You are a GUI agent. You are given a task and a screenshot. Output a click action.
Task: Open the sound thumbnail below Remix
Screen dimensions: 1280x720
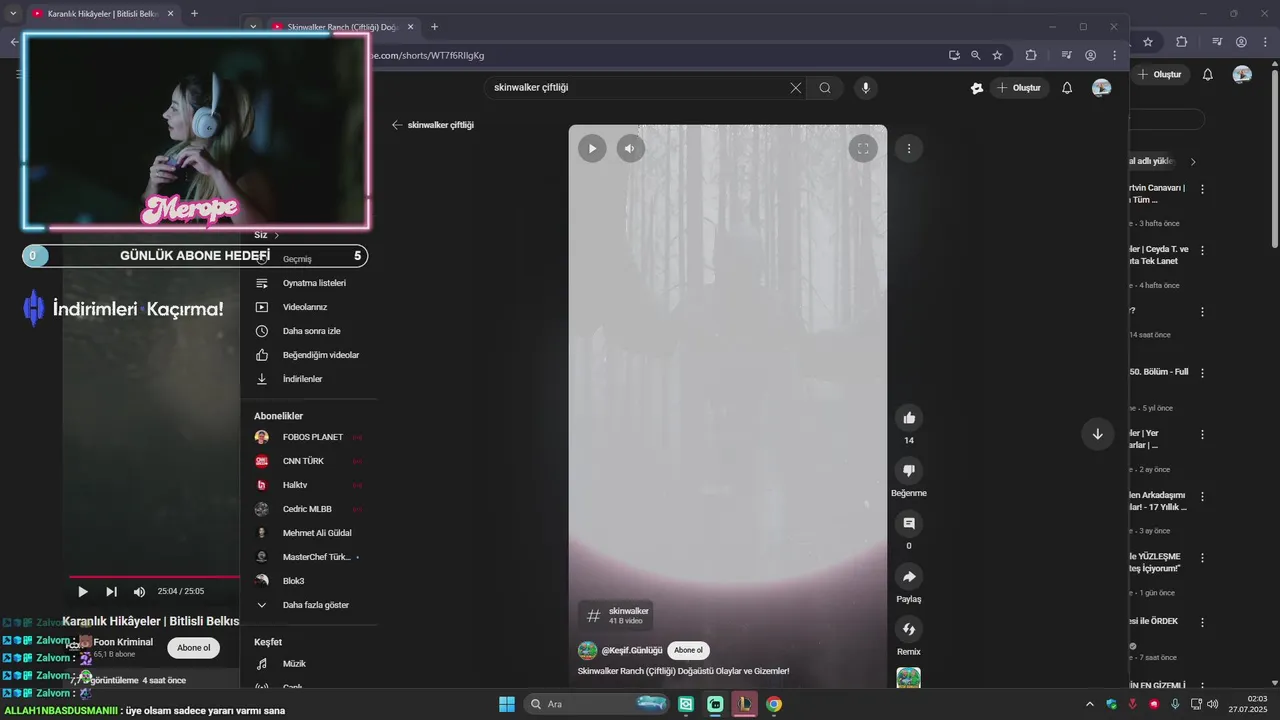909,678
